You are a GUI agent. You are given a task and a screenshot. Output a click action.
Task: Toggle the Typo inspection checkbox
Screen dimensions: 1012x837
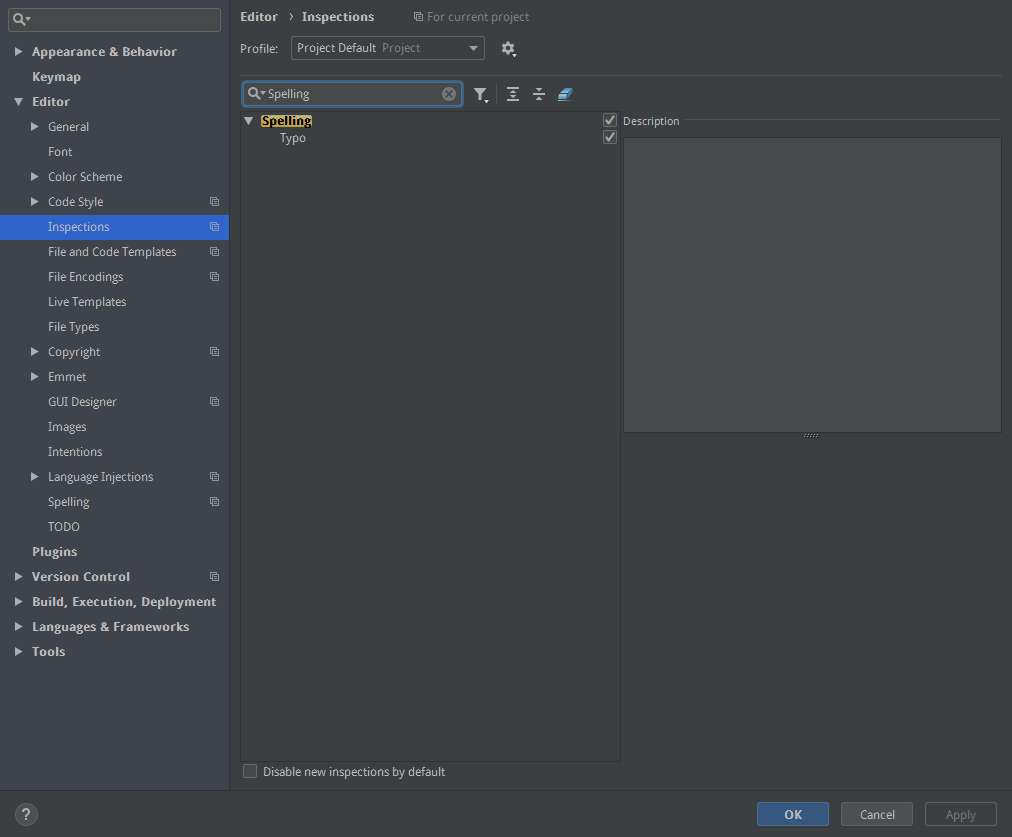tap(610, 137)
